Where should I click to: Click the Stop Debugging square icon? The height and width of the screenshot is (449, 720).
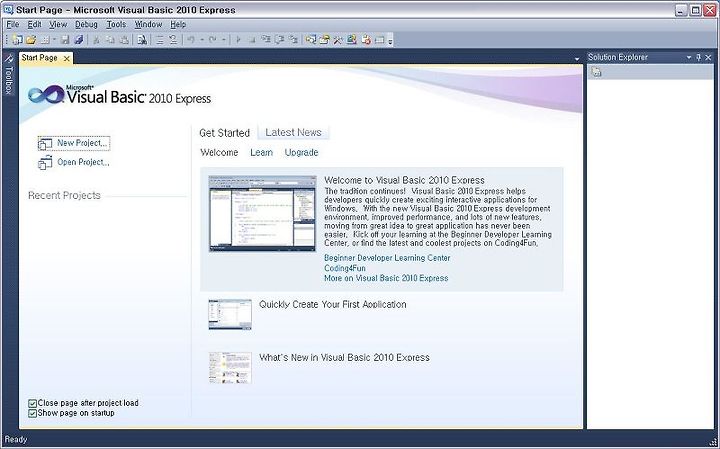pos(252,40)
